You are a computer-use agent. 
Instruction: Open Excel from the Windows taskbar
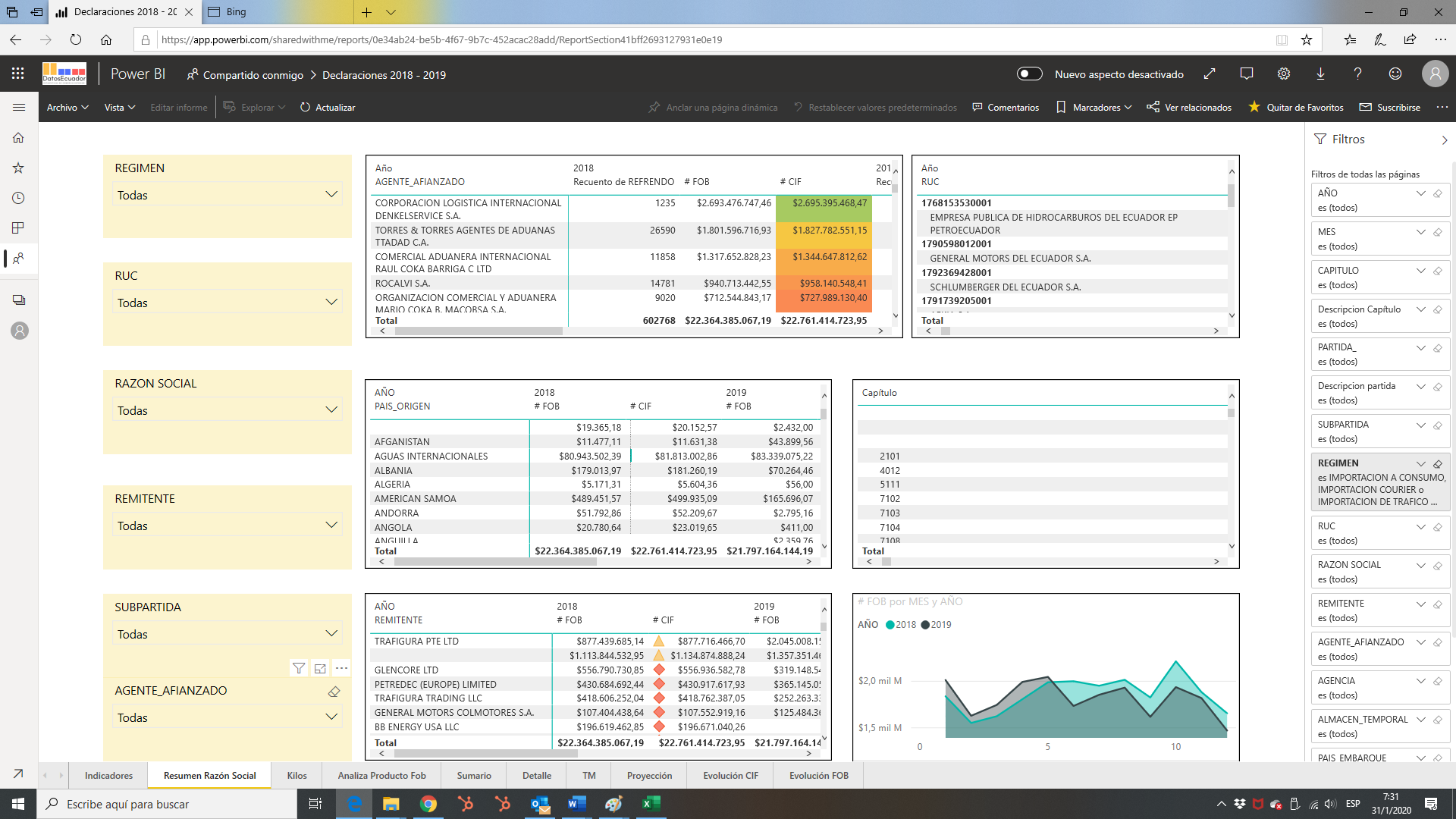pyautogui.click(x=651, y=804)
